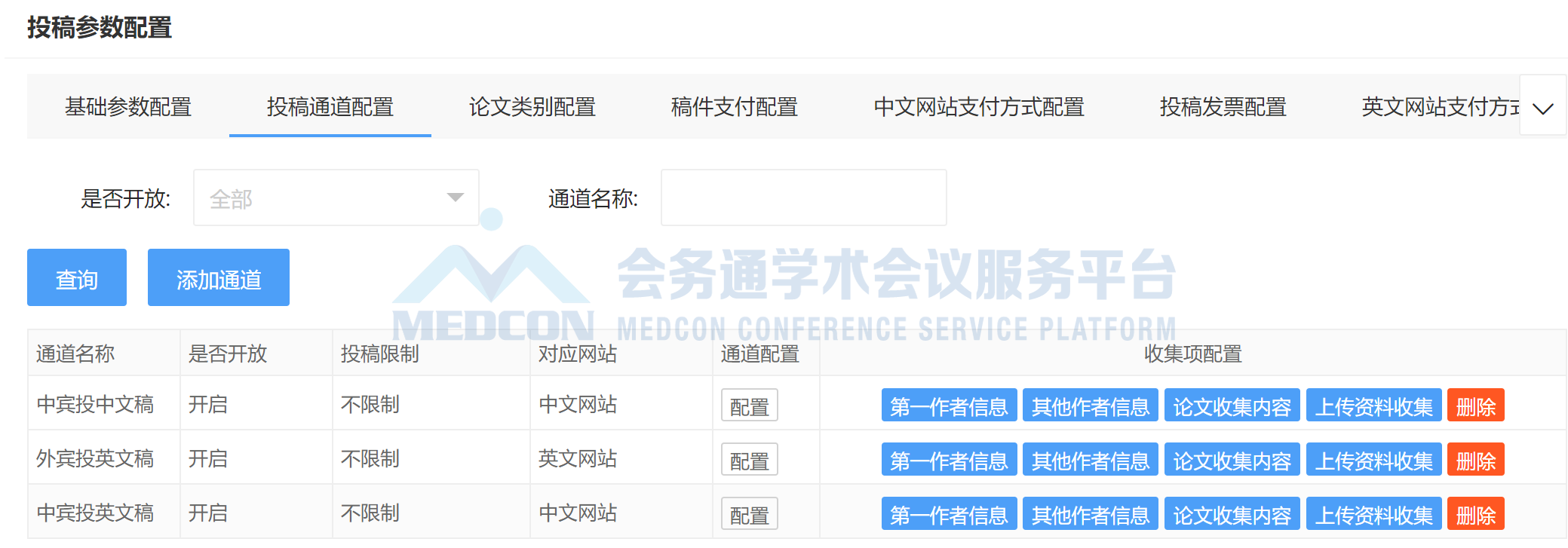Expand the hidden tabs chevron

click(x=1542, y=106)
